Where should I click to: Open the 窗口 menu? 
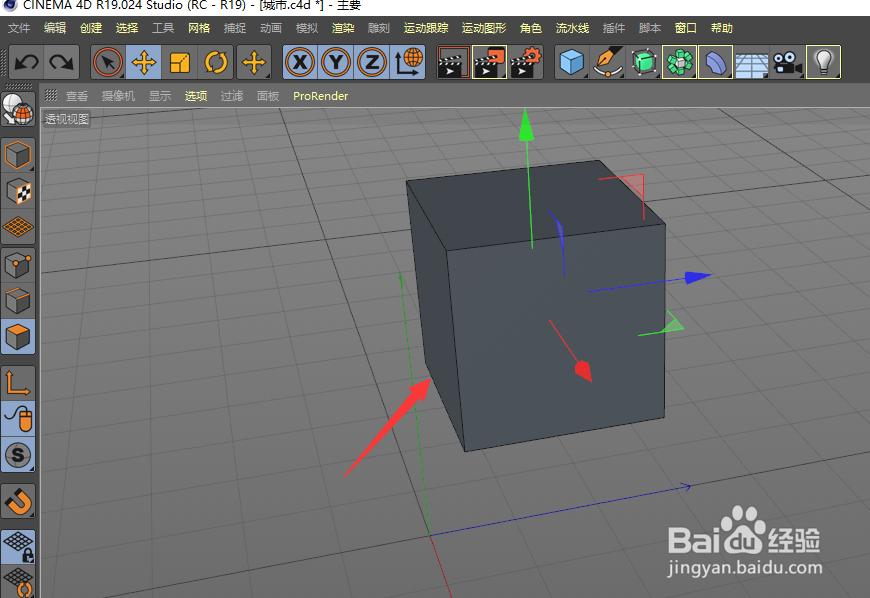tap(686, 28)
